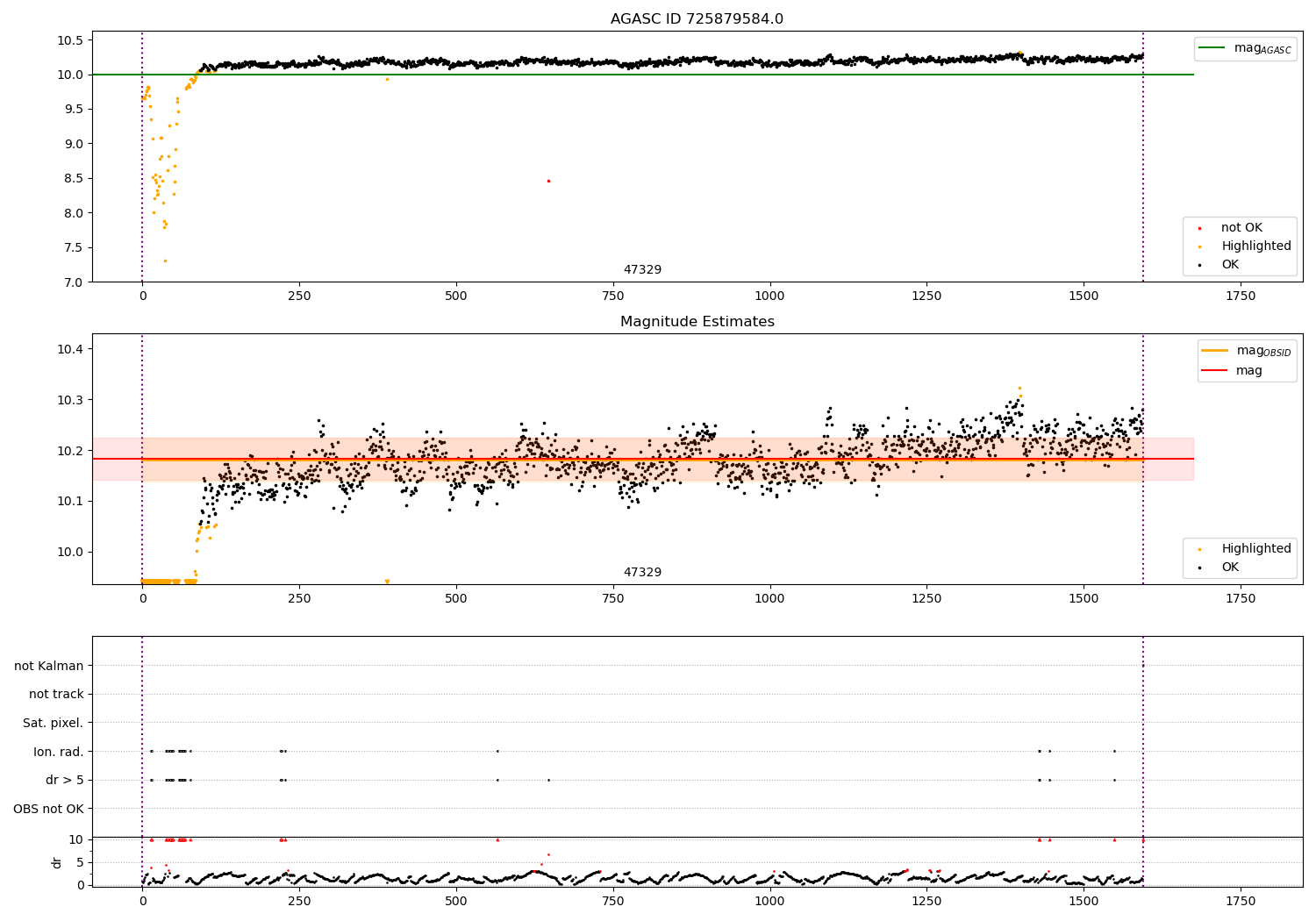Select the "not Kalman" row label
1316x921 pixels.
49,666
